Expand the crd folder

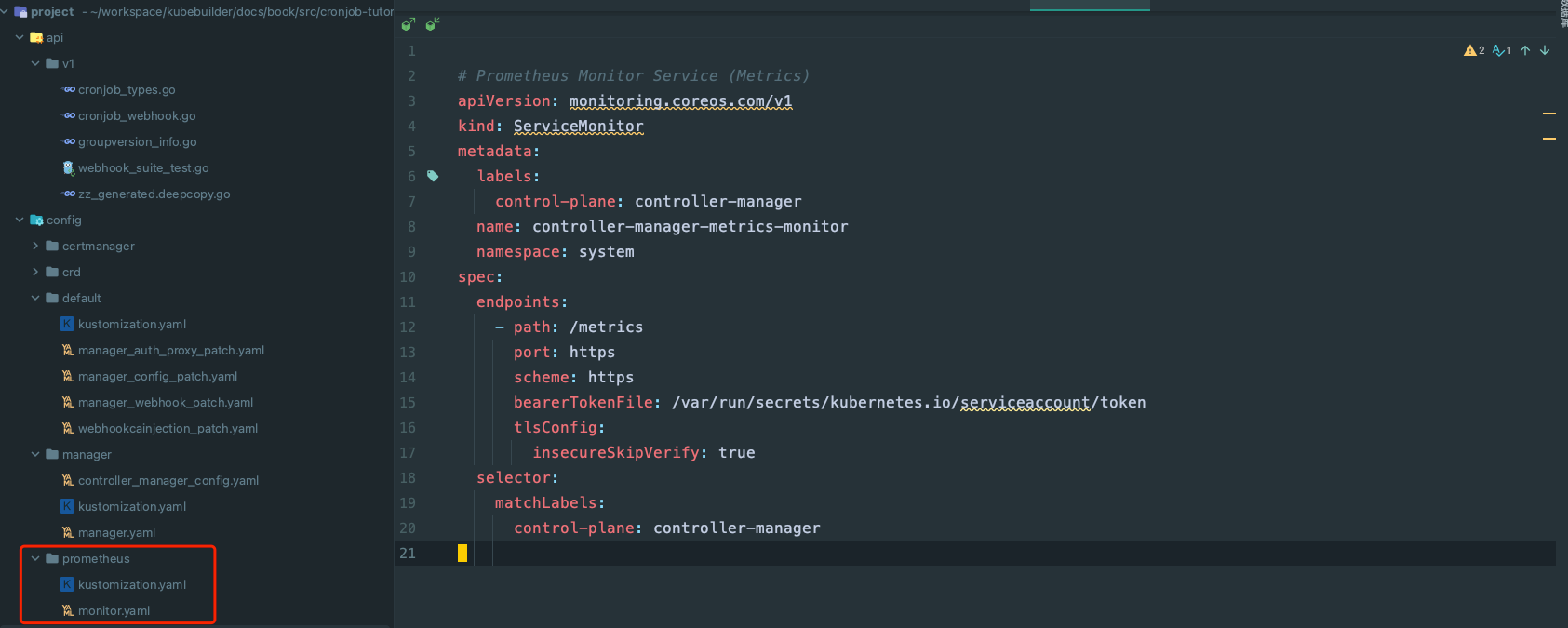36,273
